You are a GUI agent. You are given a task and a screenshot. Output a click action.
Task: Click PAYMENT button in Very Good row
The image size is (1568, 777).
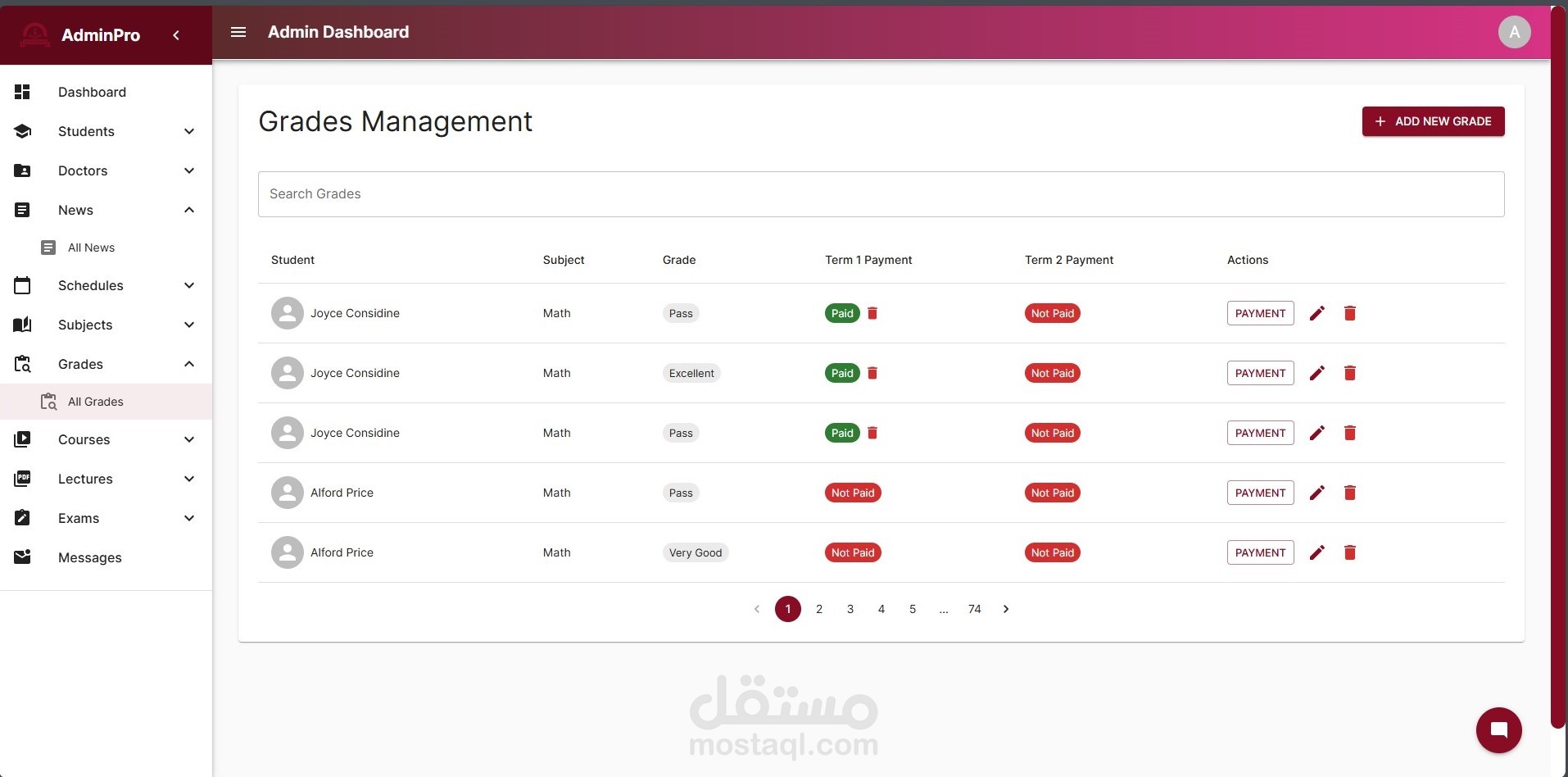pyautogui.click(x=1260, y=552)
